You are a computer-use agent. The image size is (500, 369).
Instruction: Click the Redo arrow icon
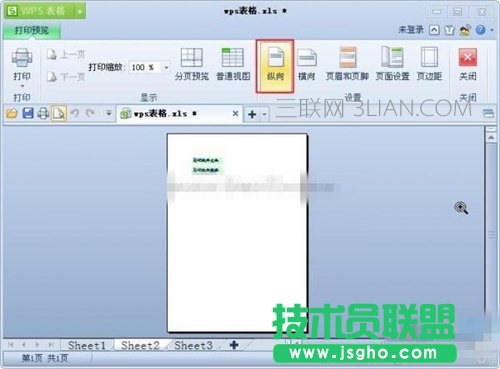point(90,113)
